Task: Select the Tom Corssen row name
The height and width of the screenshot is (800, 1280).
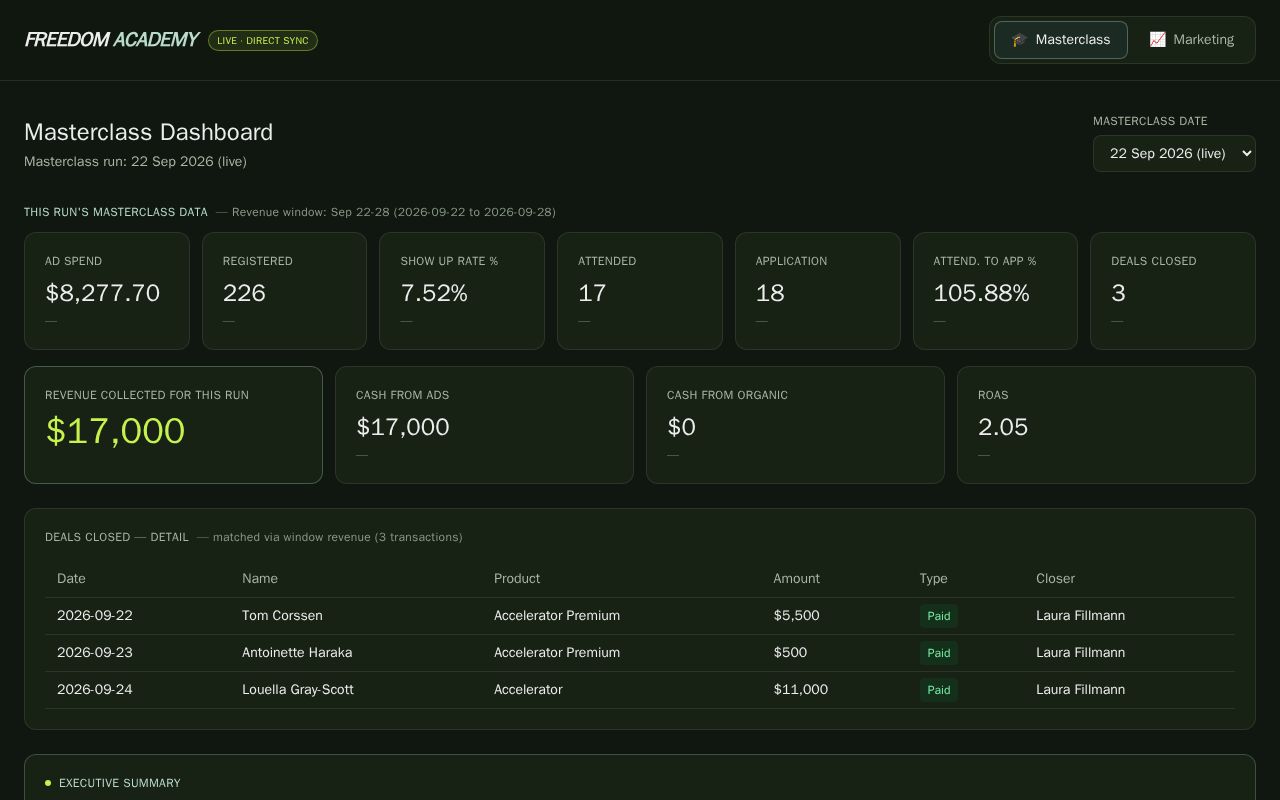Action: [282, 616]
